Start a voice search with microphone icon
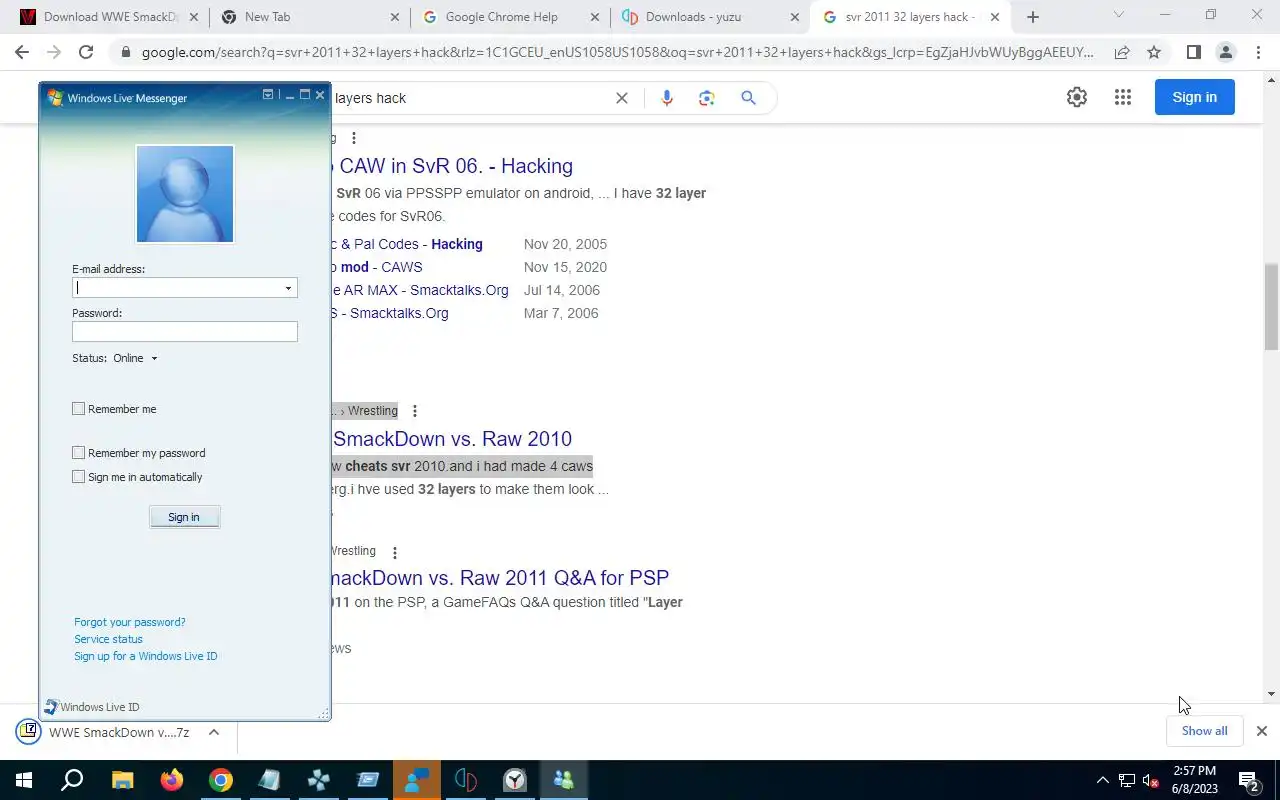 pyautogui.click(x=667, y=98)
